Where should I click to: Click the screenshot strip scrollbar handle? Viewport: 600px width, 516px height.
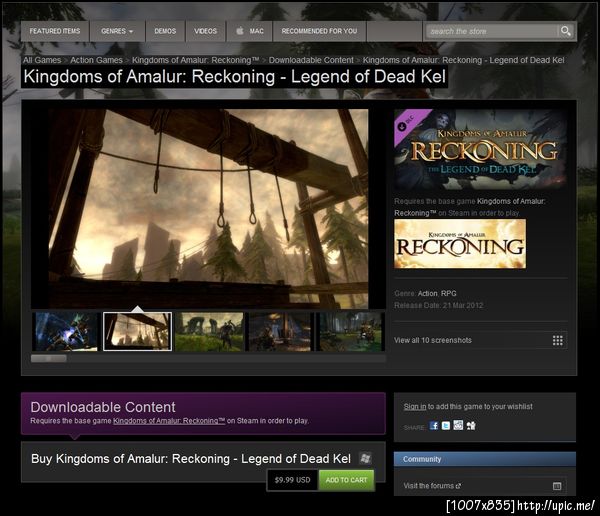49,358
